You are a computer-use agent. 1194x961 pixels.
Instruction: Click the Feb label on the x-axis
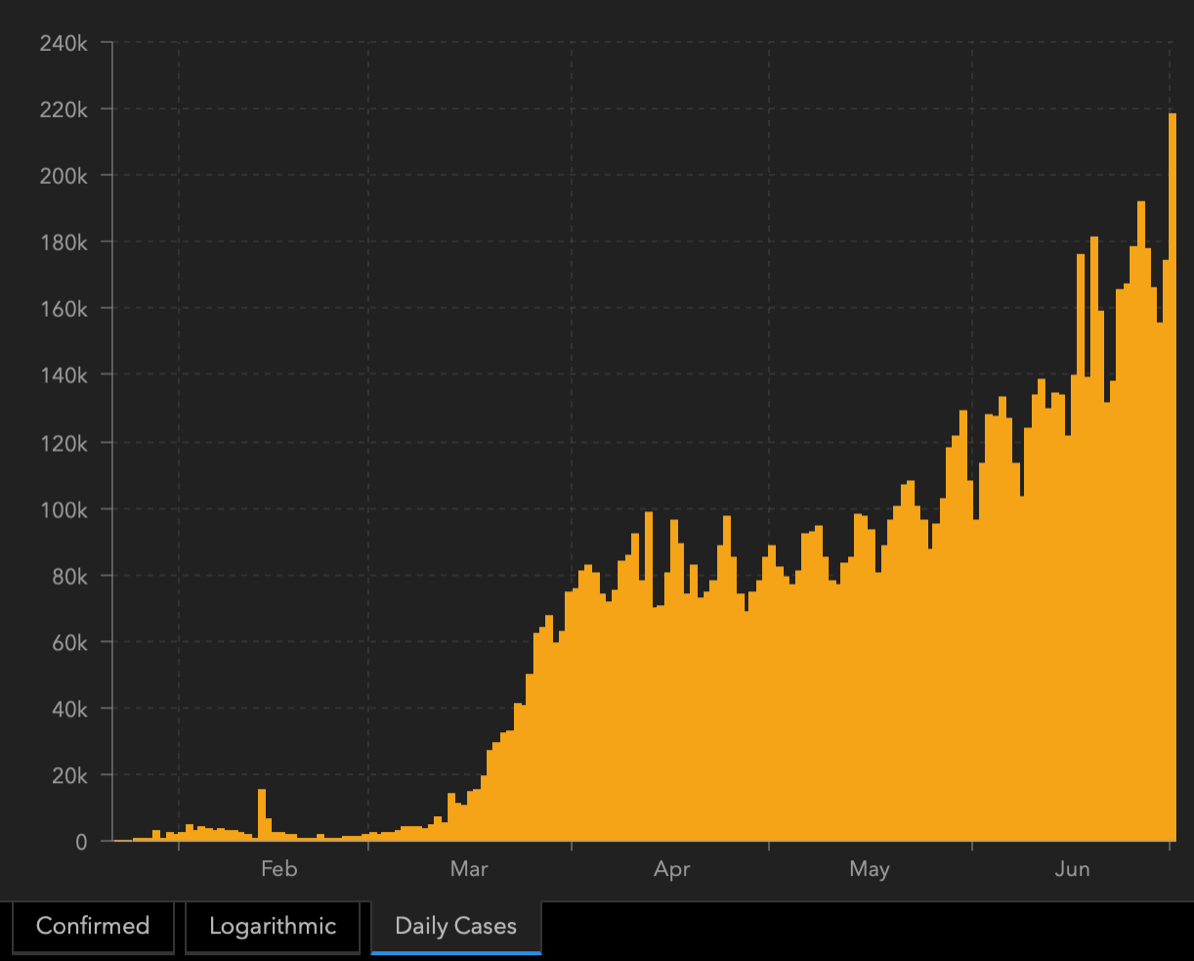tap(279, 869)
